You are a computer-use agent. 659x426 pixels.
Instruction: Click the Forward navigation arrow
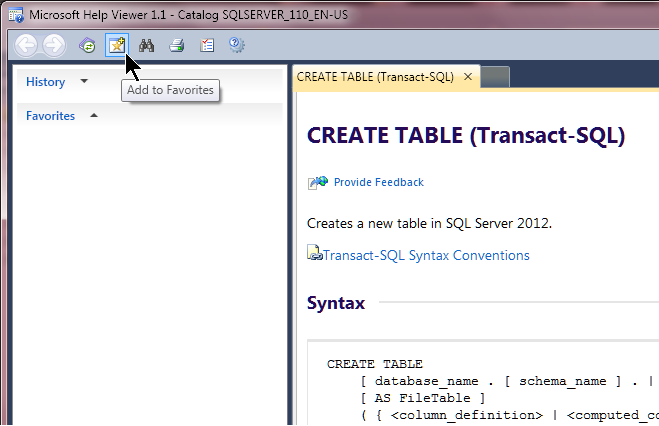tap(53, 45)
